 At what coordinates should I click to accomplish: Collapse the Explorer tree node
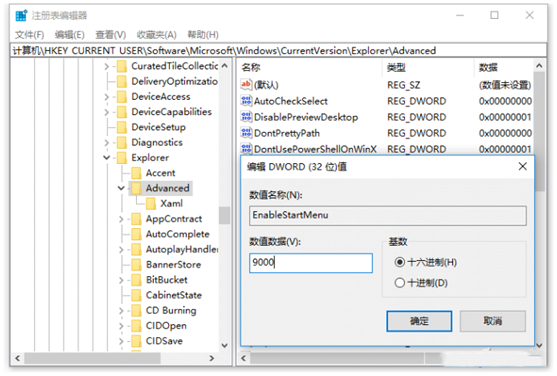pyautogui.click(x=107, y=157)
